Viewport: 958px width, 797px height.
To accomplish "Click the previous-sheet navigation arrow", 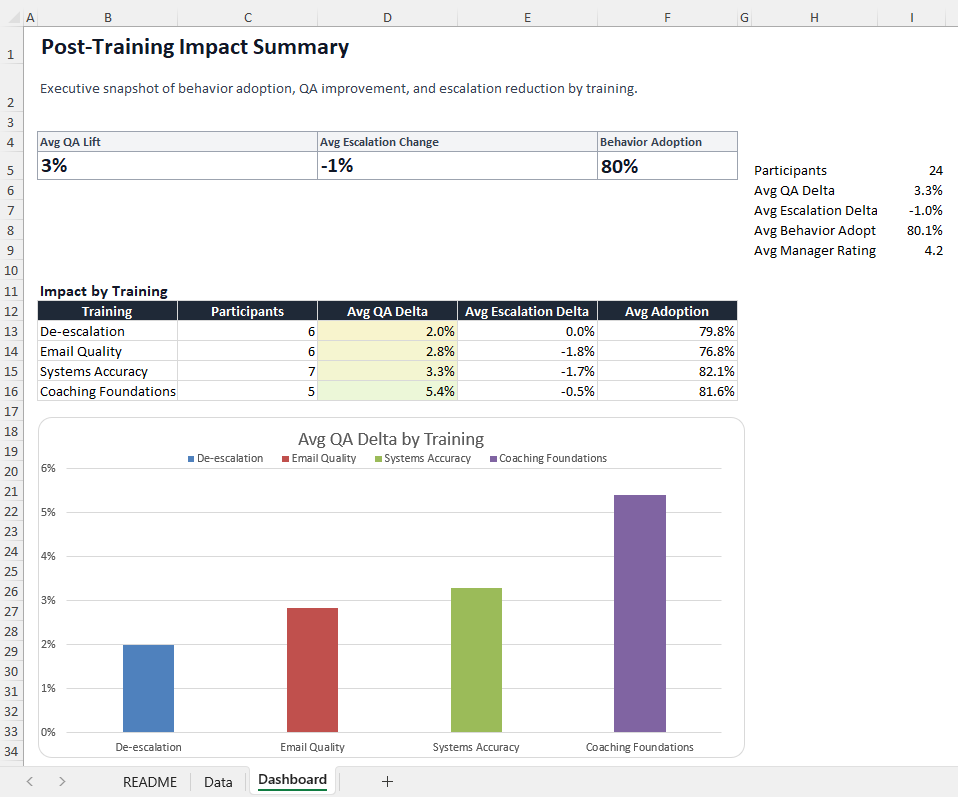I will coord(28,781).
